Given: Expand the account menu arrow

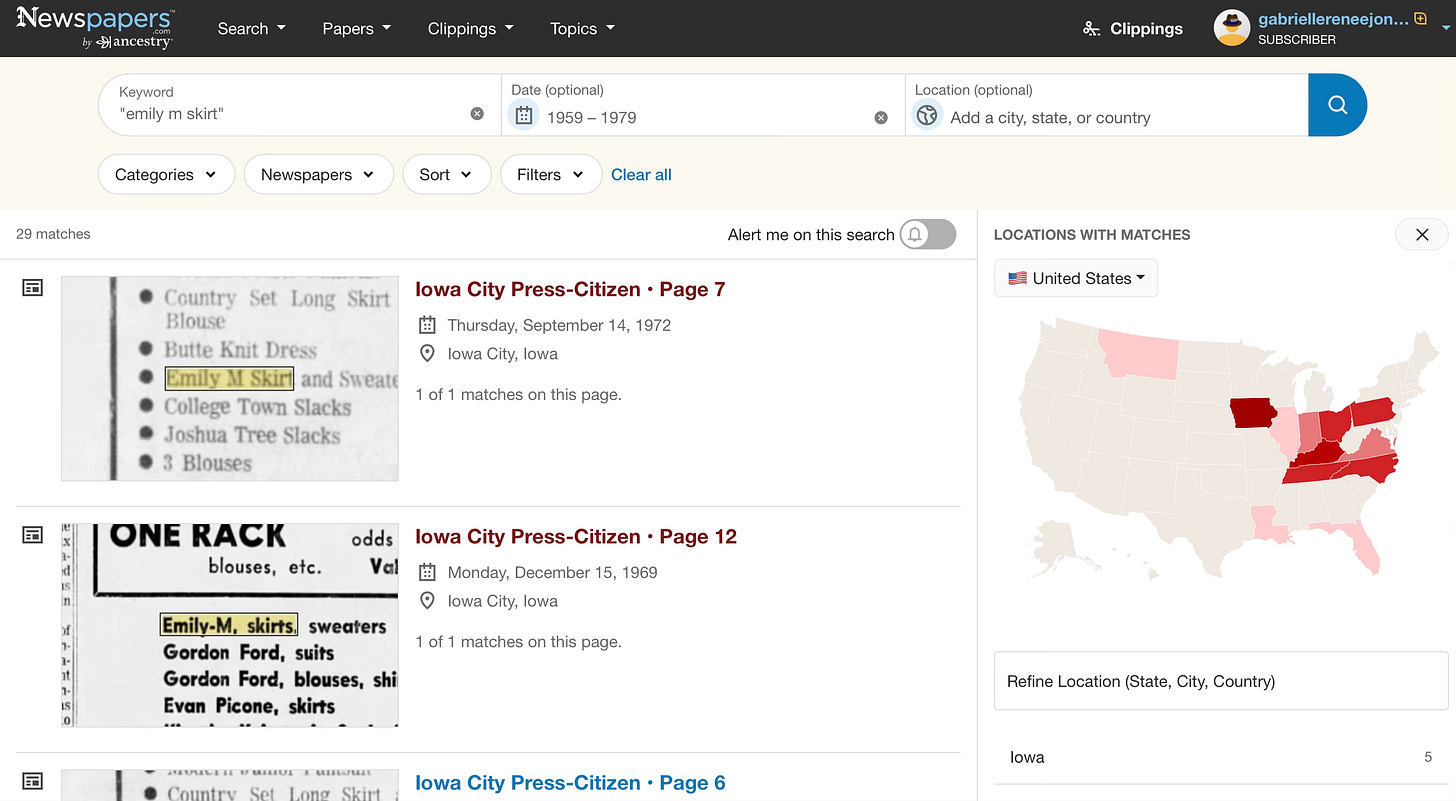Looking at the screenshot, I should pyautogui.click(x=1445, y=30).
